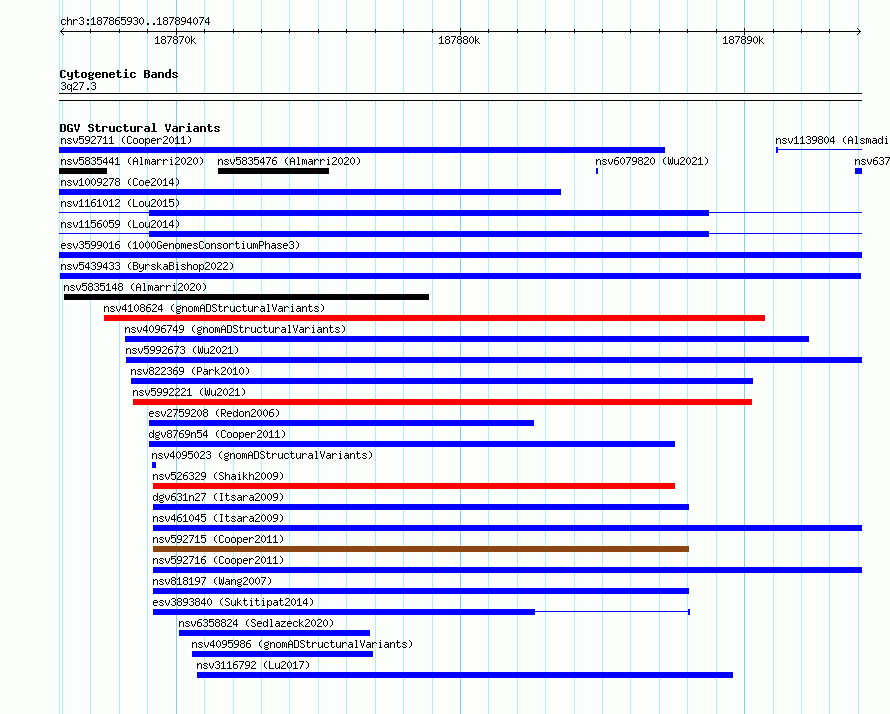Open esv3599016 (1000GenomesConsortiumPhase3) label
This screenshot has height=714, width=890.
180,245
